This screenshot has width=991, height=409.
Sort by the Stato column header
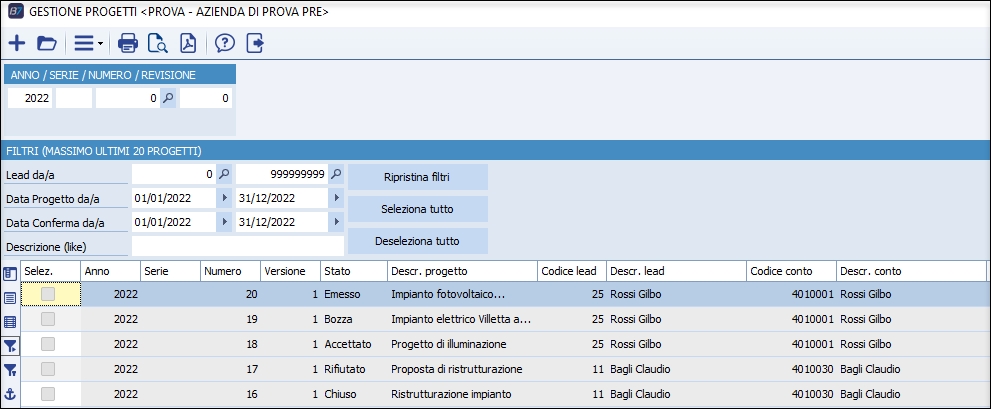pos(353,271)
